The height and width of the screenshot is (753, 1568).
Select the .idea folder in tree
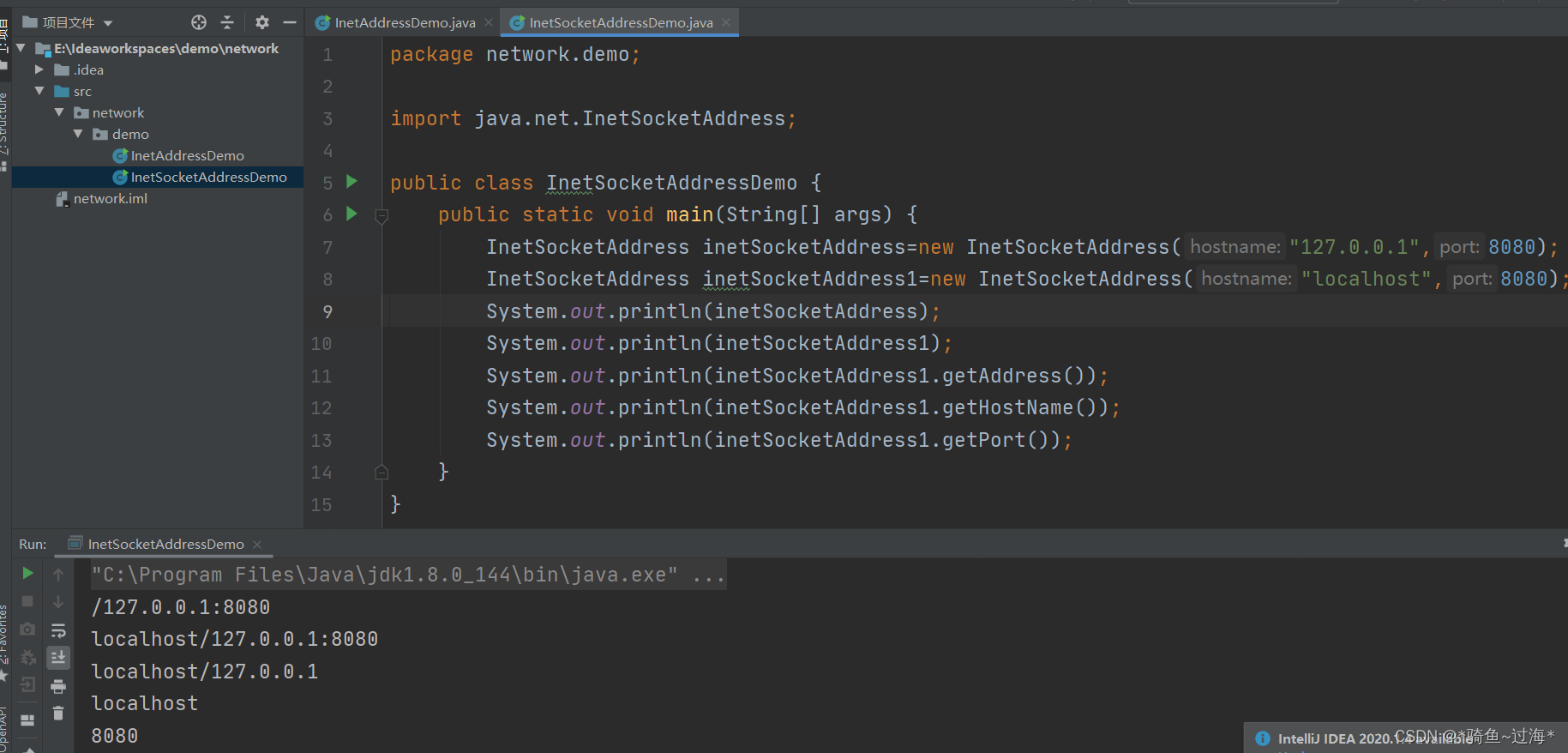pyautogui.click(x=88, y=69)
